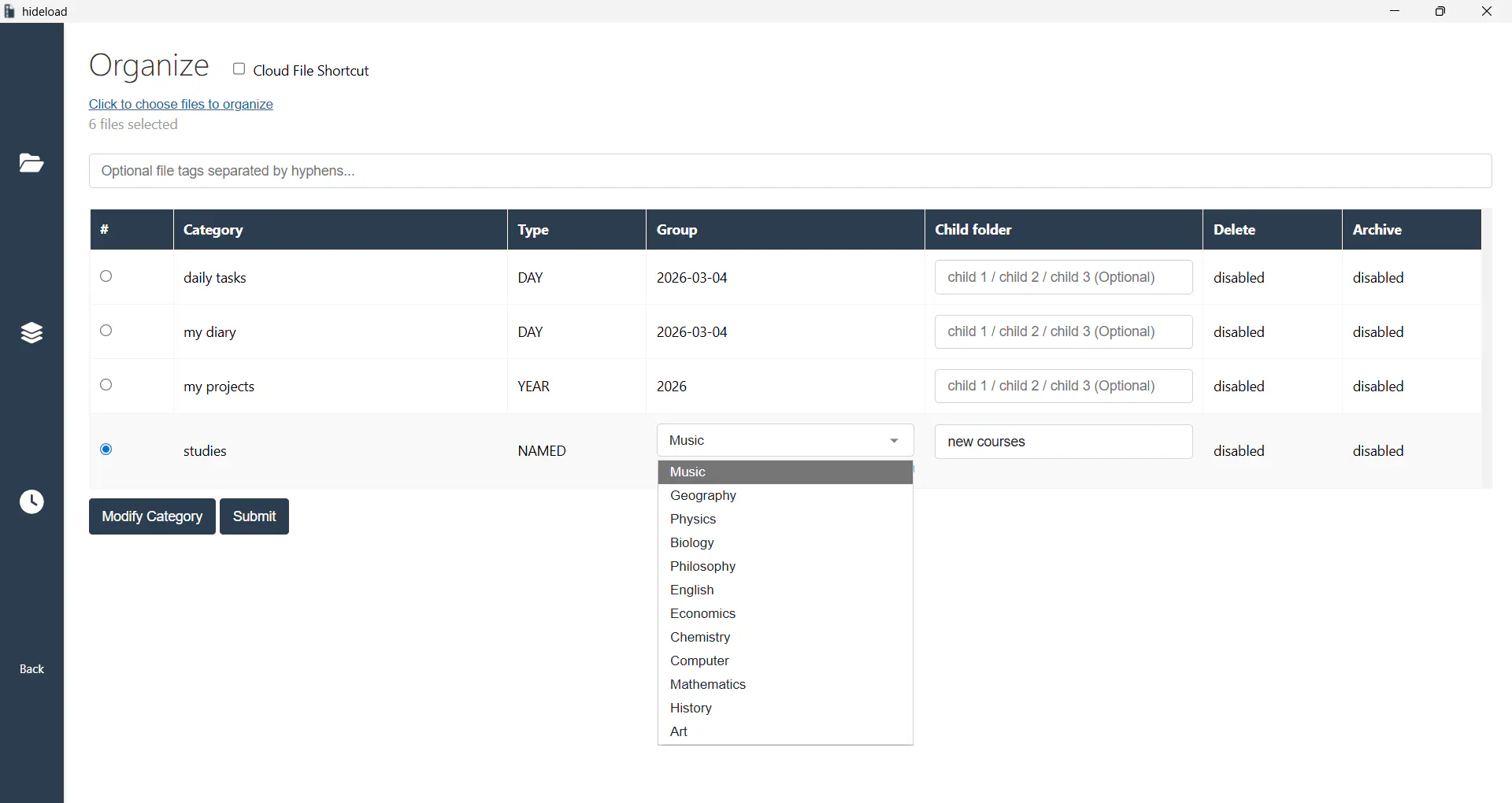Choose Computer from the dropdown list
This screenshot has height=803, width=1512.
point(785,661)
